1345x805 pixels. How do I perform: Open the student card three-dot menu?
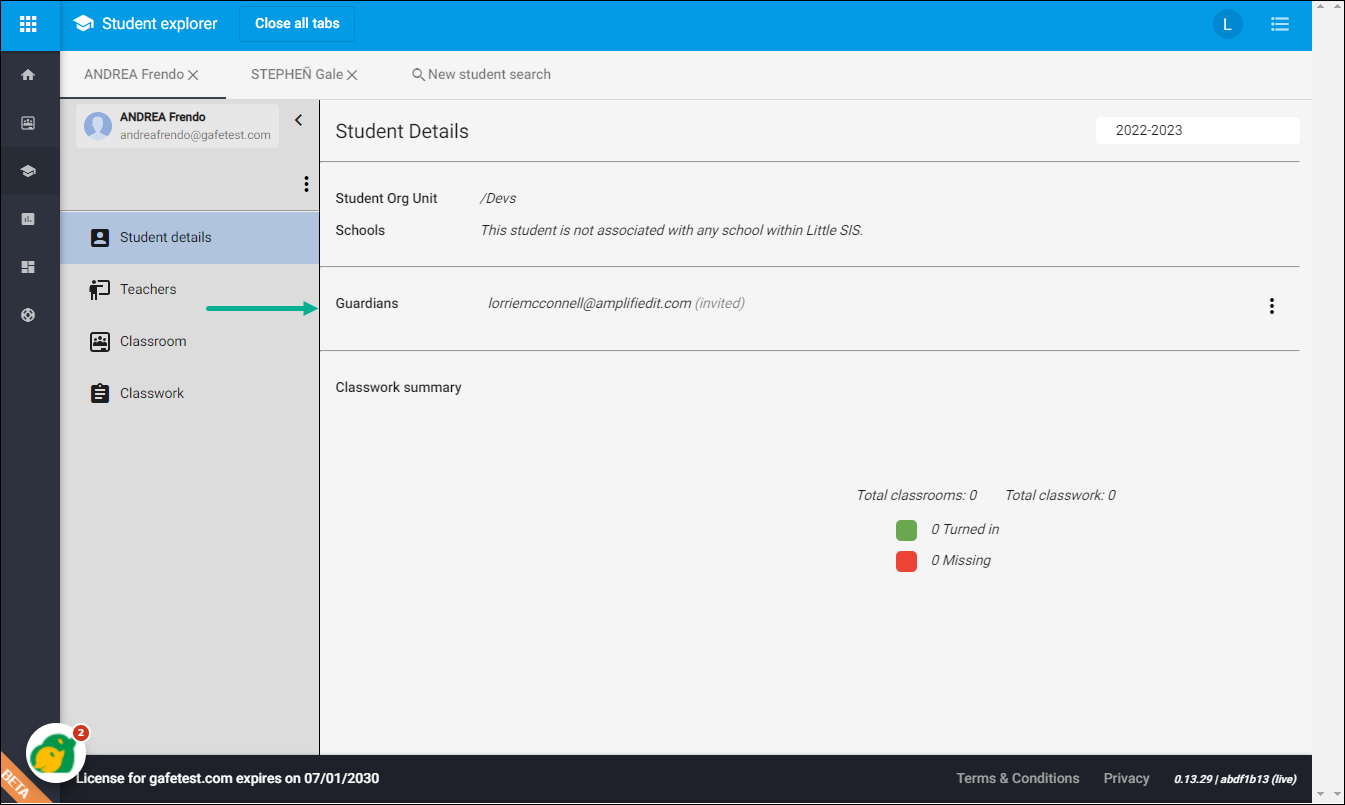coord(306,184)
